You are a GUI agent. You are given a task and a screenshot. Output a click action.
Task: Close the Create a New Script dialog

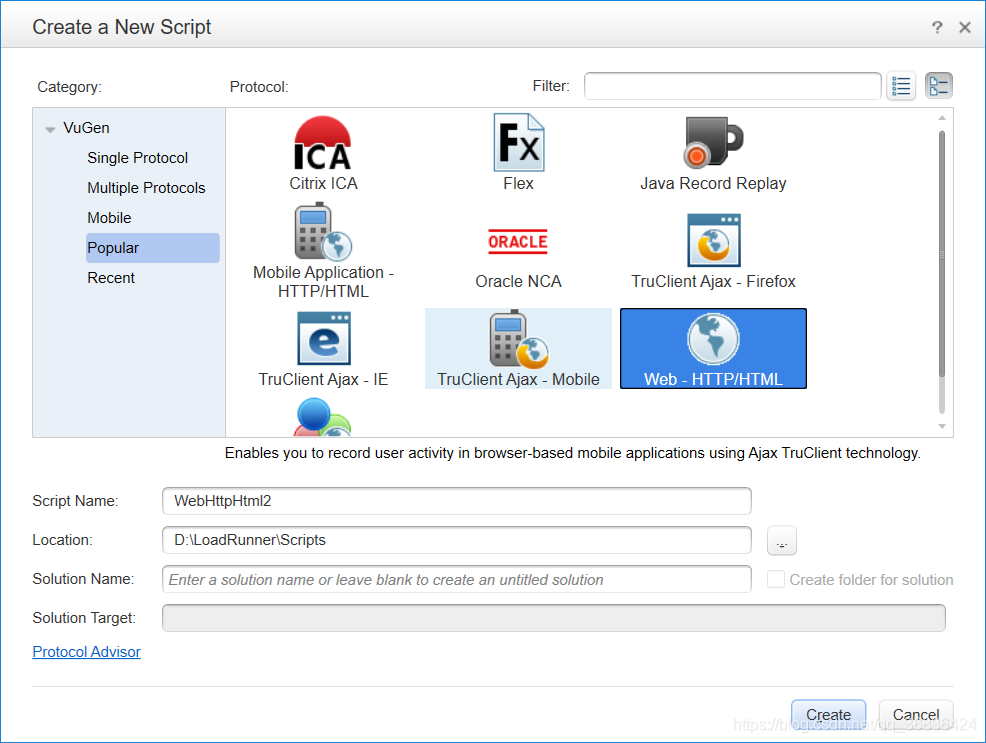tap(965, 27)
